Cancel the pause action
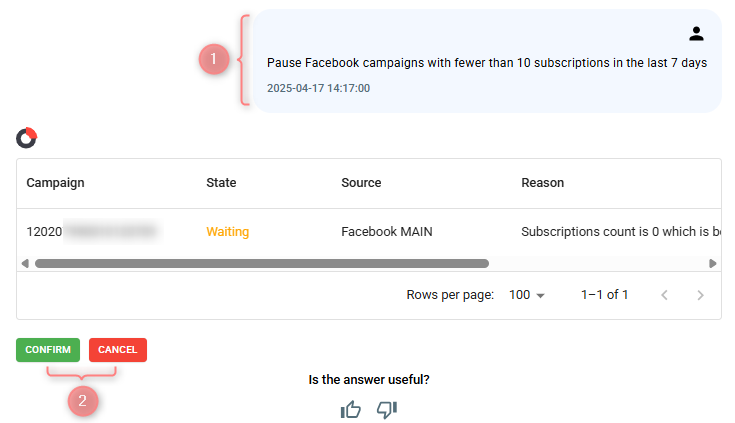 point(118,350)
